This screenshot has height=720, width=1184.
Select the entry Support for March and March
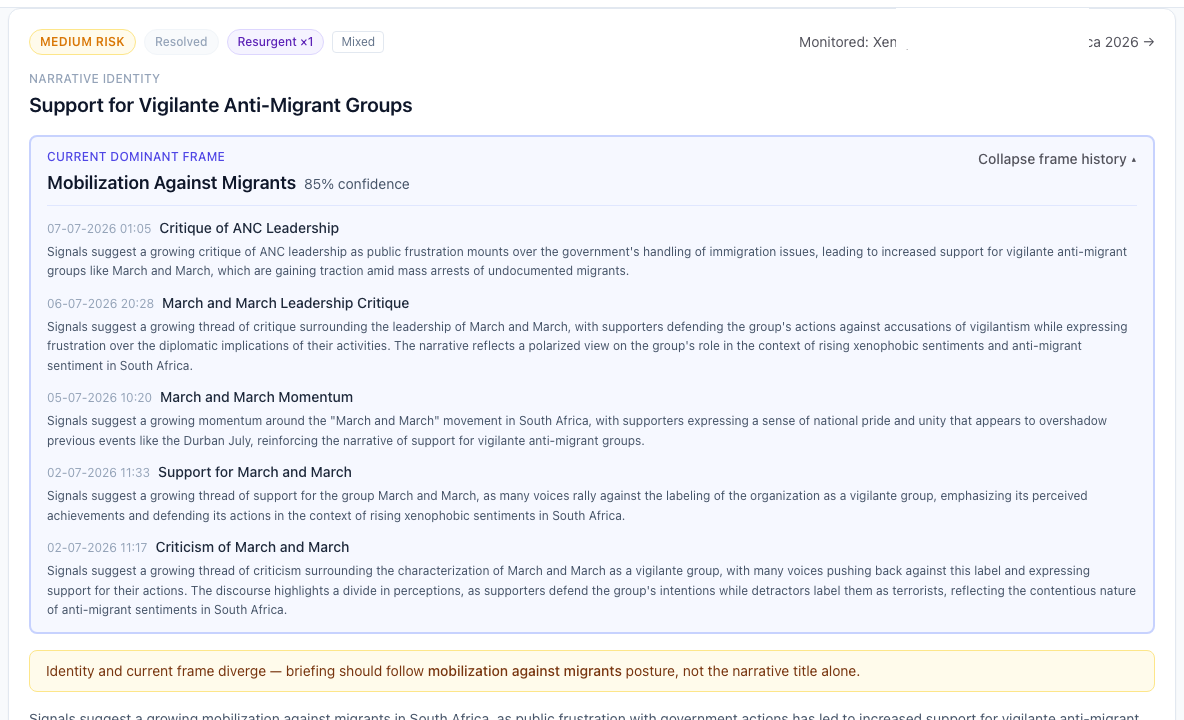click(255, 472)
